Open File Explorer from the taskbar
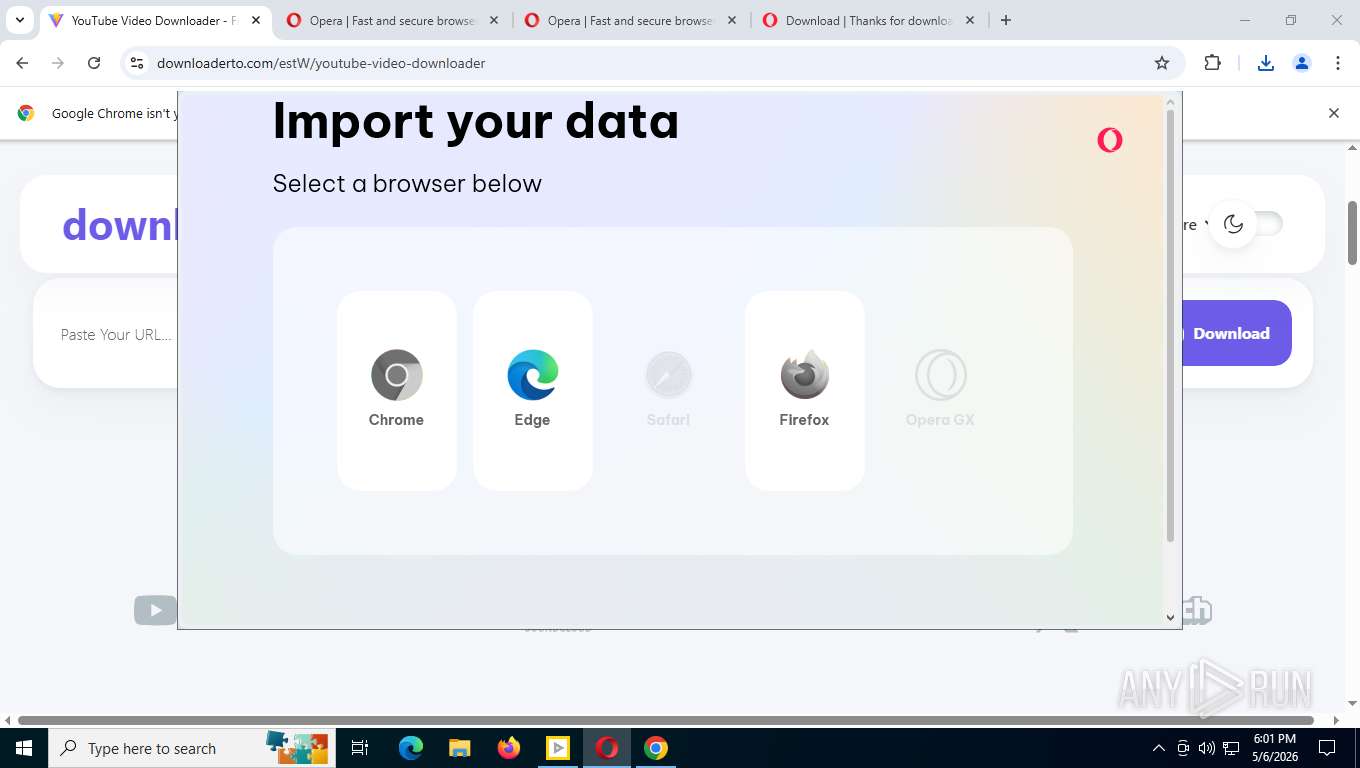Screen dimensions: 1360x768 460,748
